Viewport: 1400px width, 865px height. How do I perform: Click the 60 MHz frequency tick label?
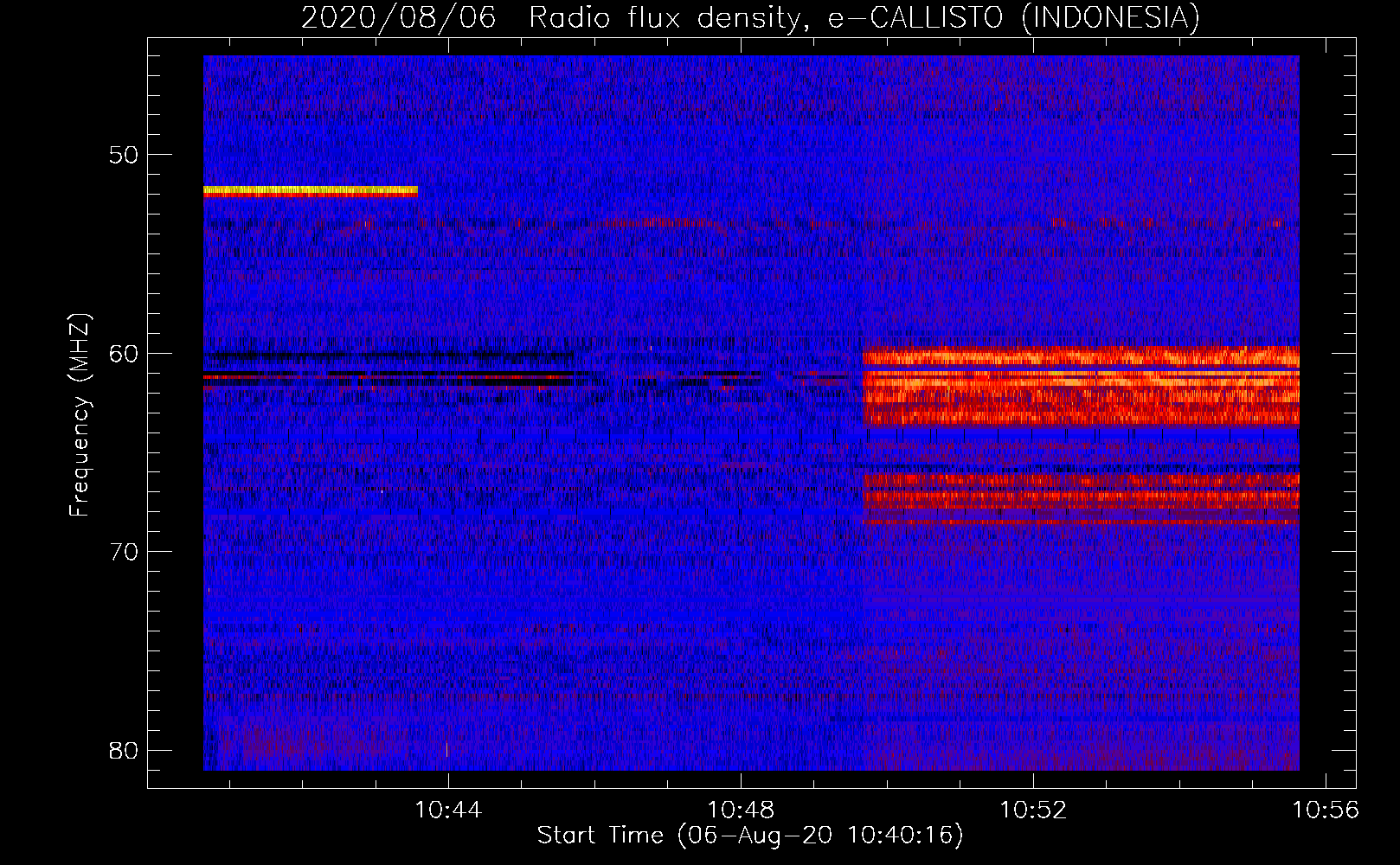point(124,353)
